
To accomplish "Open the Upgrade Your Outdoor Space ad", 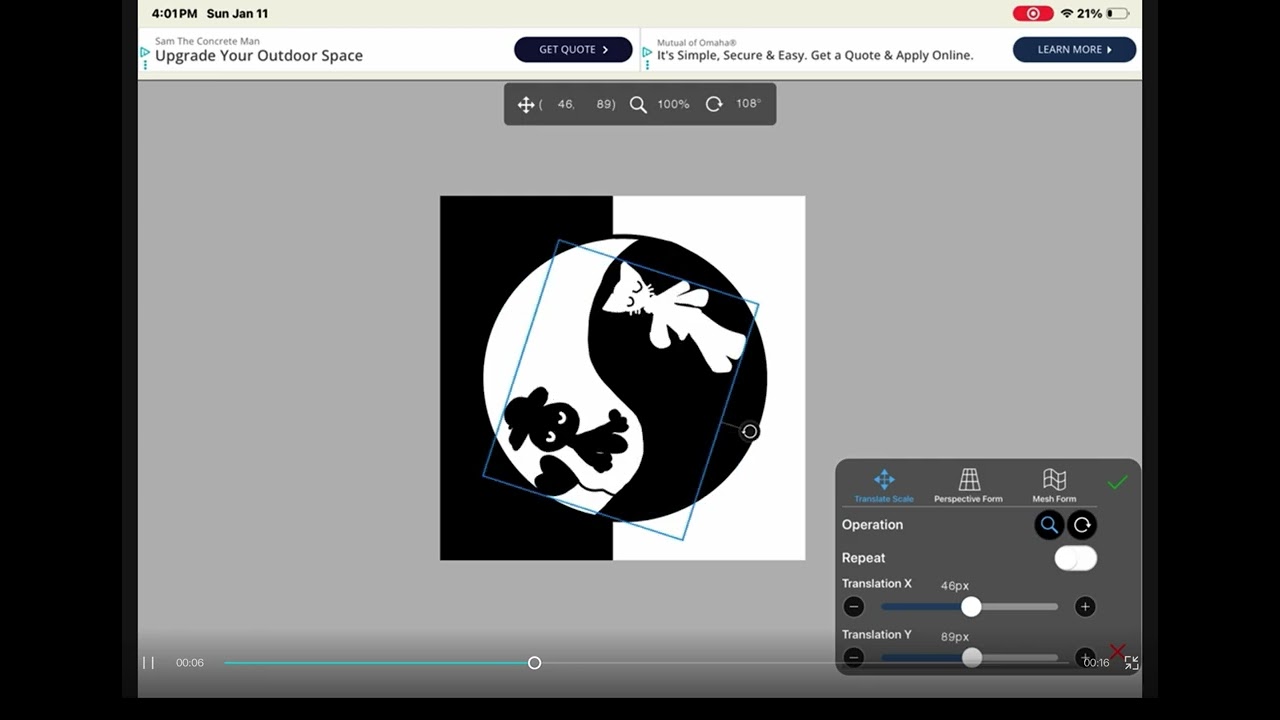I will point(259,55).
